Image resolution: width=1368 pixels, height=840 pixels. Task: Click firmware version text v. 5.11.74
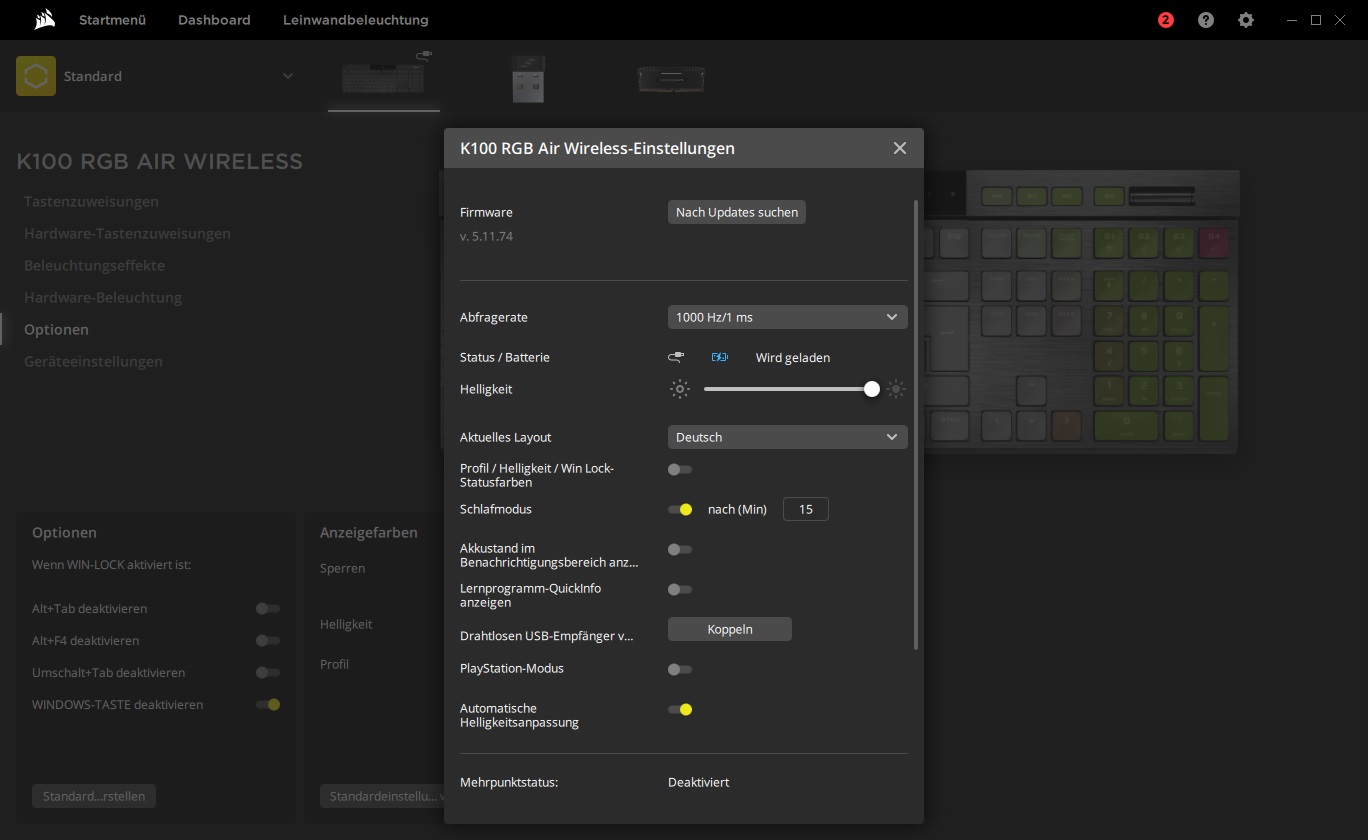point(486,237)
